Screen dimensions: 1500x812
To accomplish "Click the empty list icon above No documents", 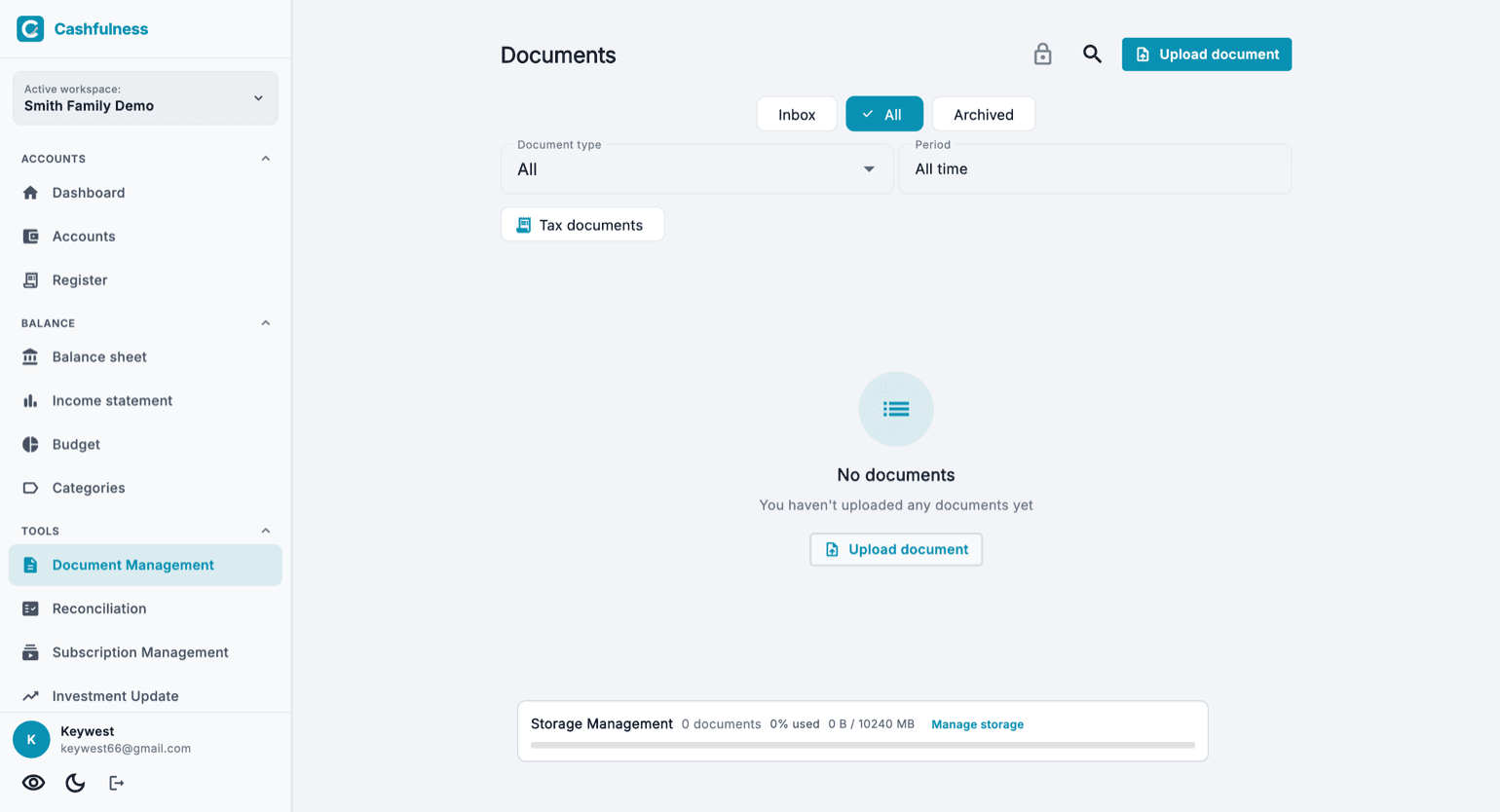I will pos(896,409).
